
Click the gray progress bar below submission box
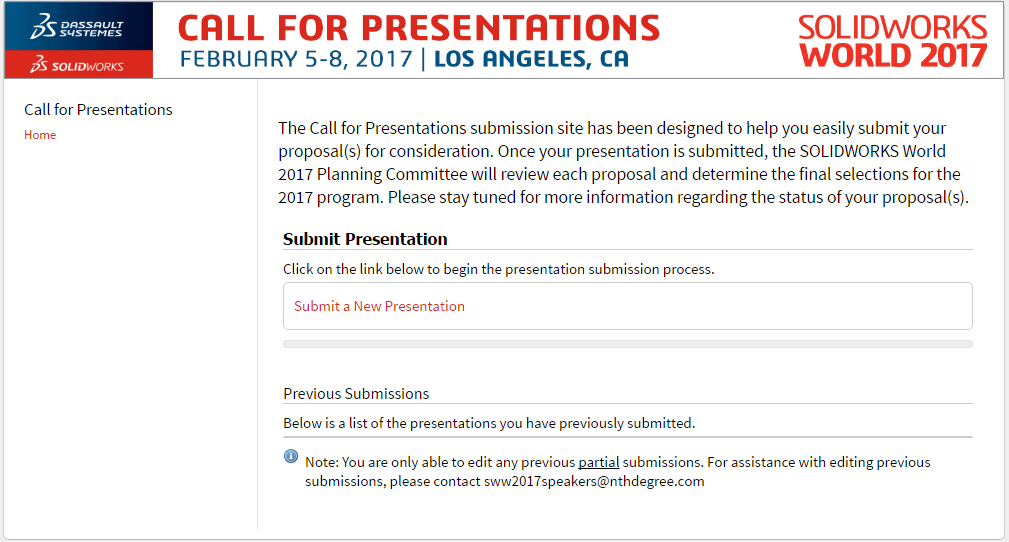pos(627,344)
